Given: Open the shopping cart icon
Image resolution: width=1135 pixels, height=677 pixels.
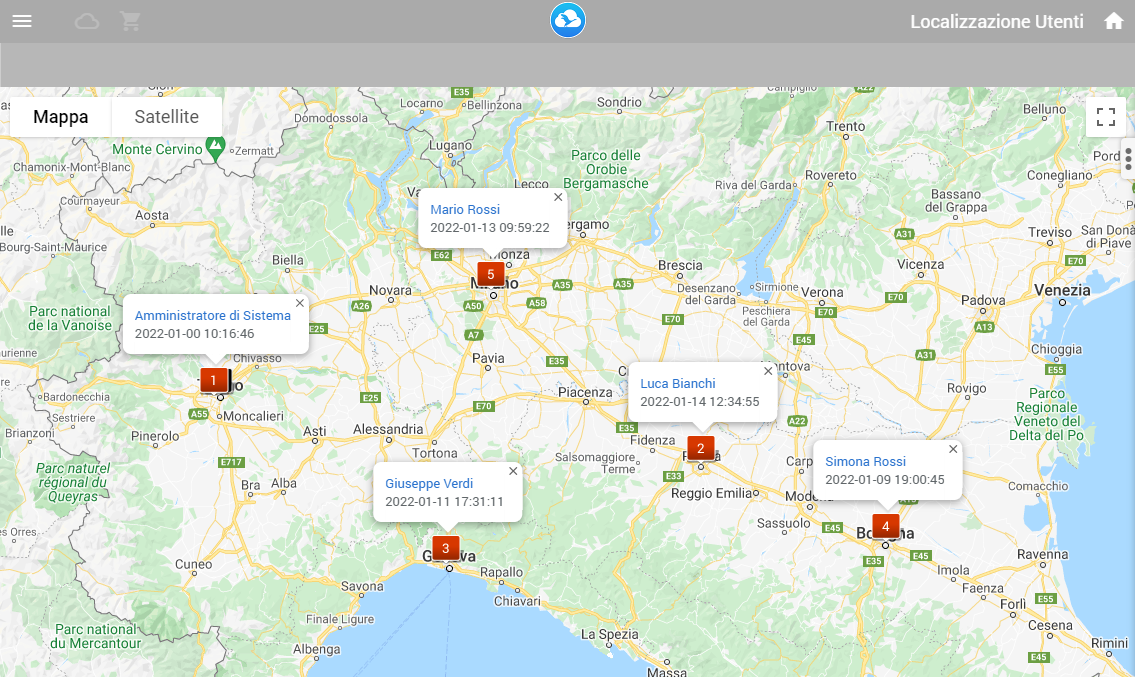Looking at the screenshot, I should (x=130, y=21).
